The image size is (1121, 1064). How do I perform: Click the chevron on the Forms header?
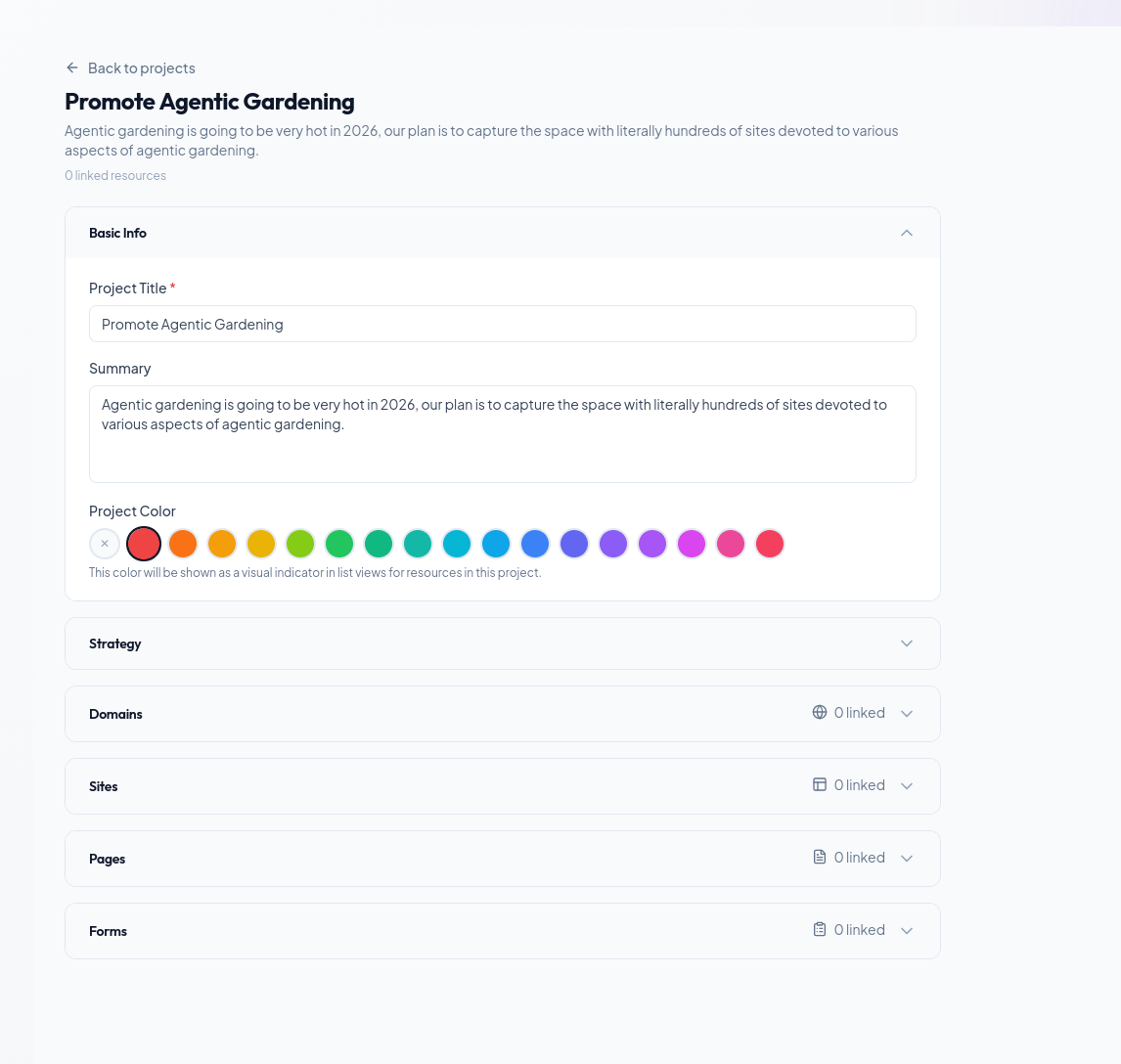tap(906, 930)
